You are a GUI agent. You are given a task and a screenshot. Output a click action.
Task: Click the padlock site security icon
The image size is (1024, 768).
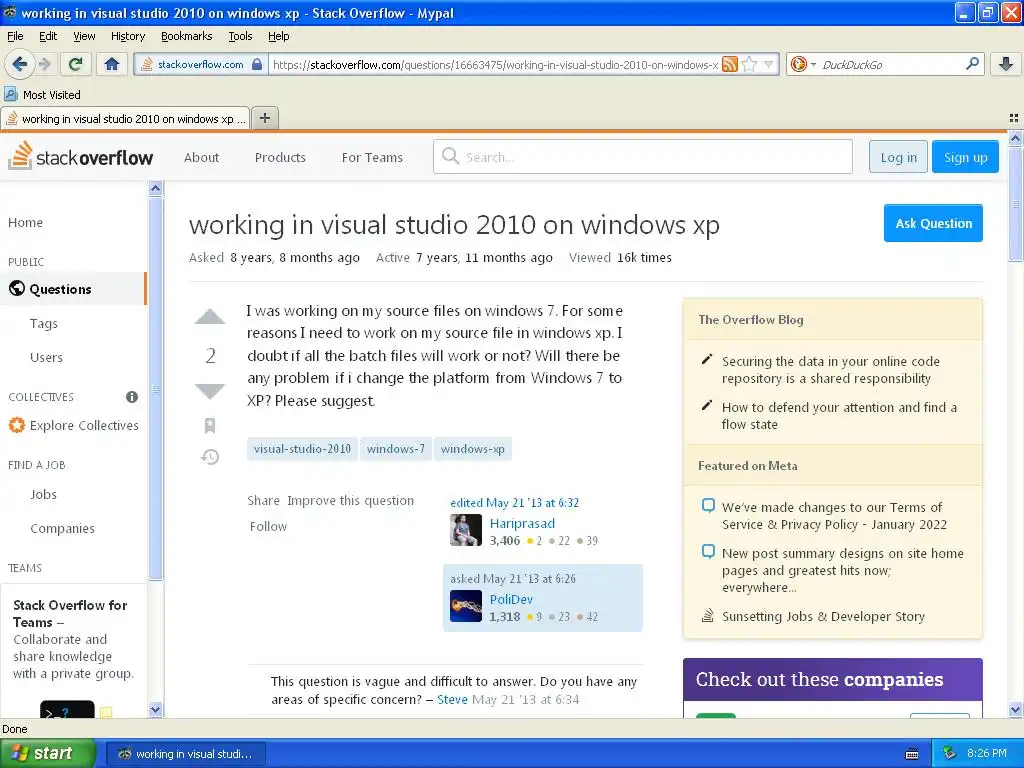[x=257, y=65]
